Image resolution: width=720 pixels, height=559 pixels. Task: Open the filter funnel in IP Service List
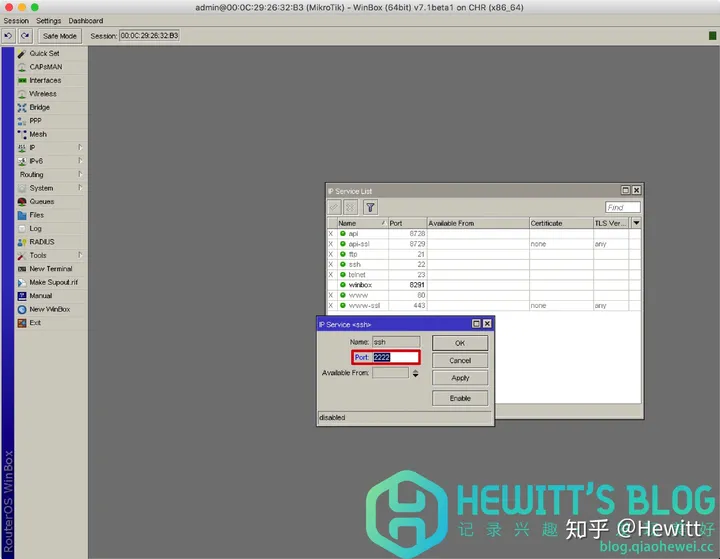(x=370, y=208)
